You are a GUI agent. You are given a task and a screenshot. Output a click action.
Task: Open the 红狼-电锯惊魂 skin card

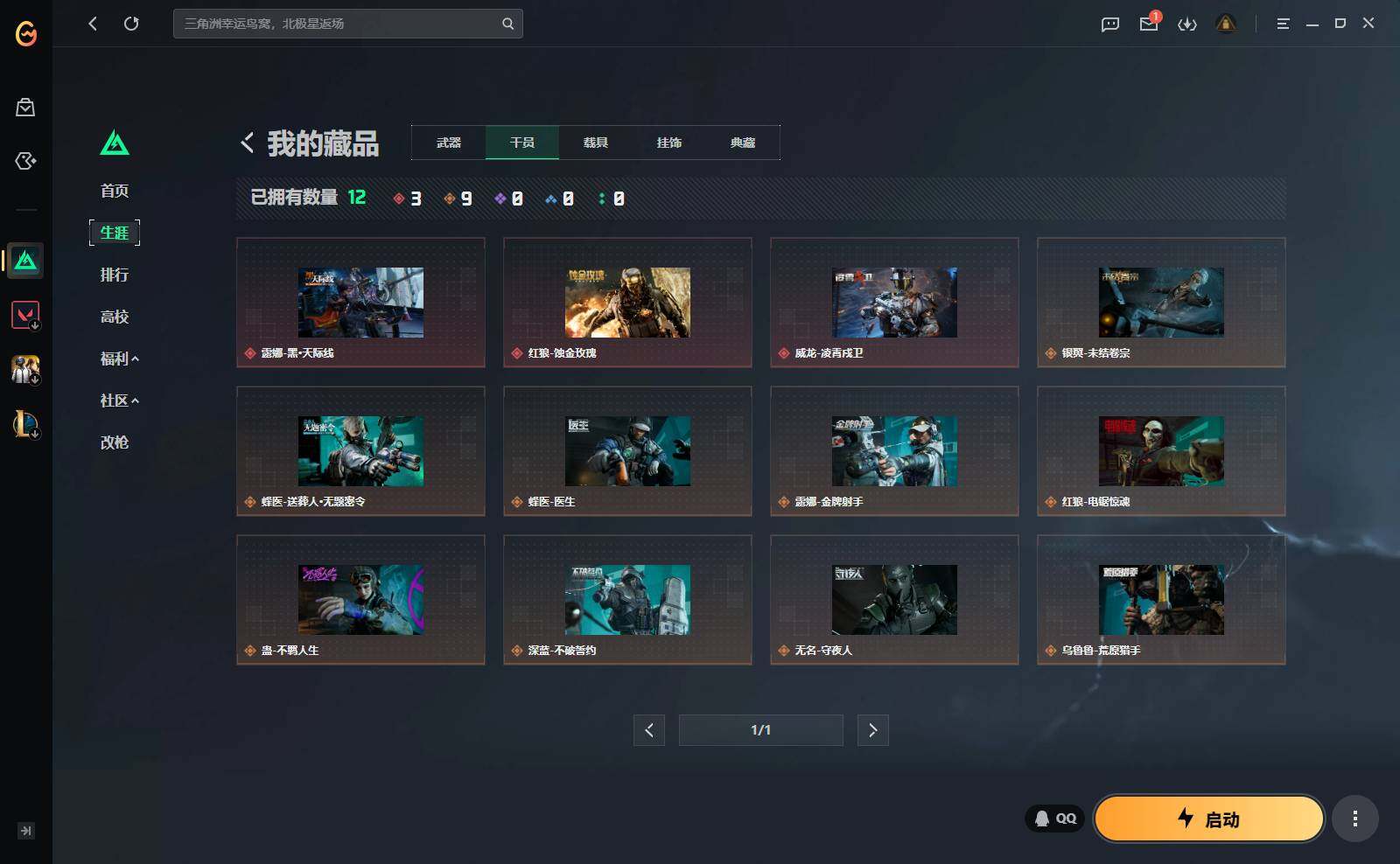tap(1161, 451)
